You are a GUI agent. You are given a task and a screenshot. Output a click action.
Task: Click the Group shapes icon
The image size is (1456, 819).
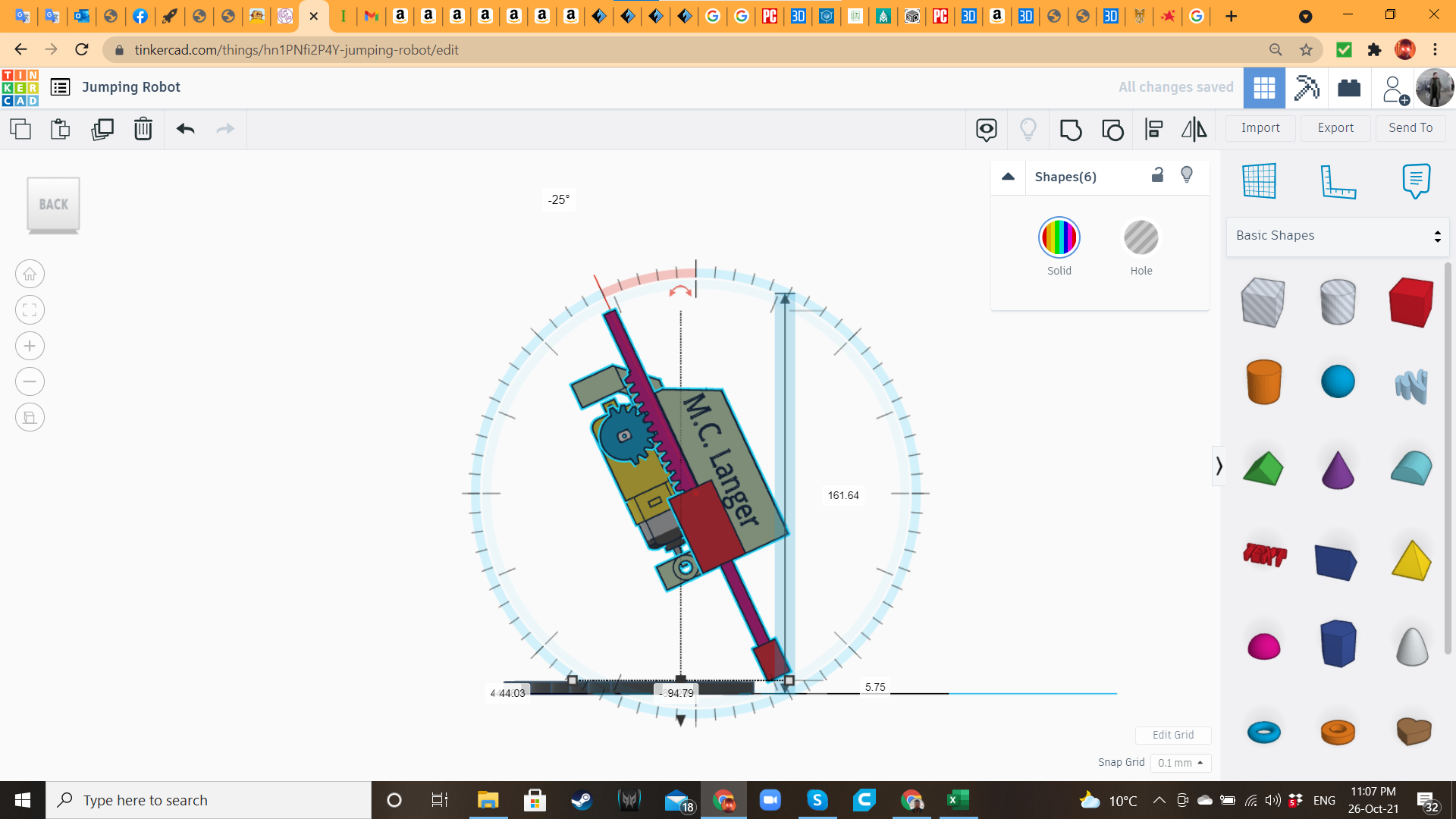(1070, 130)
